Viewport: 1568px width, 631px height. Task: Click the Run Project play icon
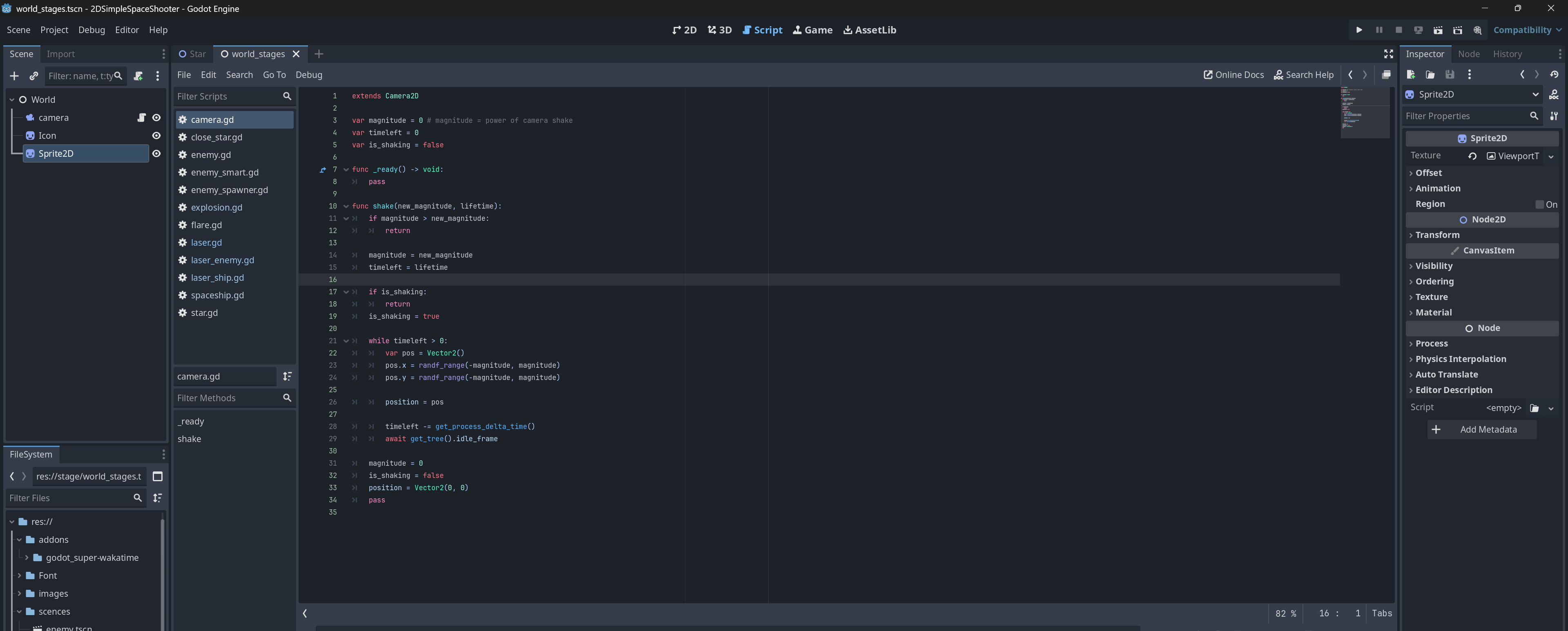click(x=1358, y=30)
